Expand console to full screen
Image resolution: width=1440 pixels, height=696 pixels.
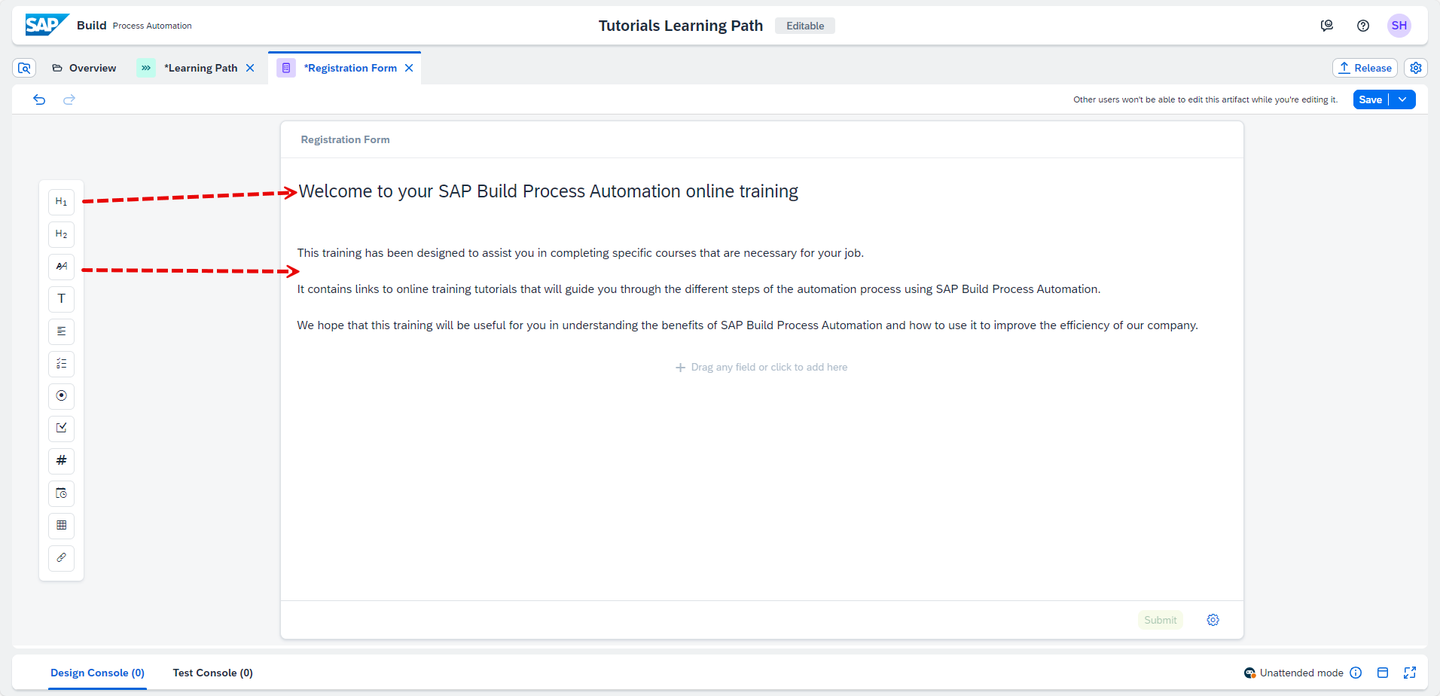point(1410,673)
